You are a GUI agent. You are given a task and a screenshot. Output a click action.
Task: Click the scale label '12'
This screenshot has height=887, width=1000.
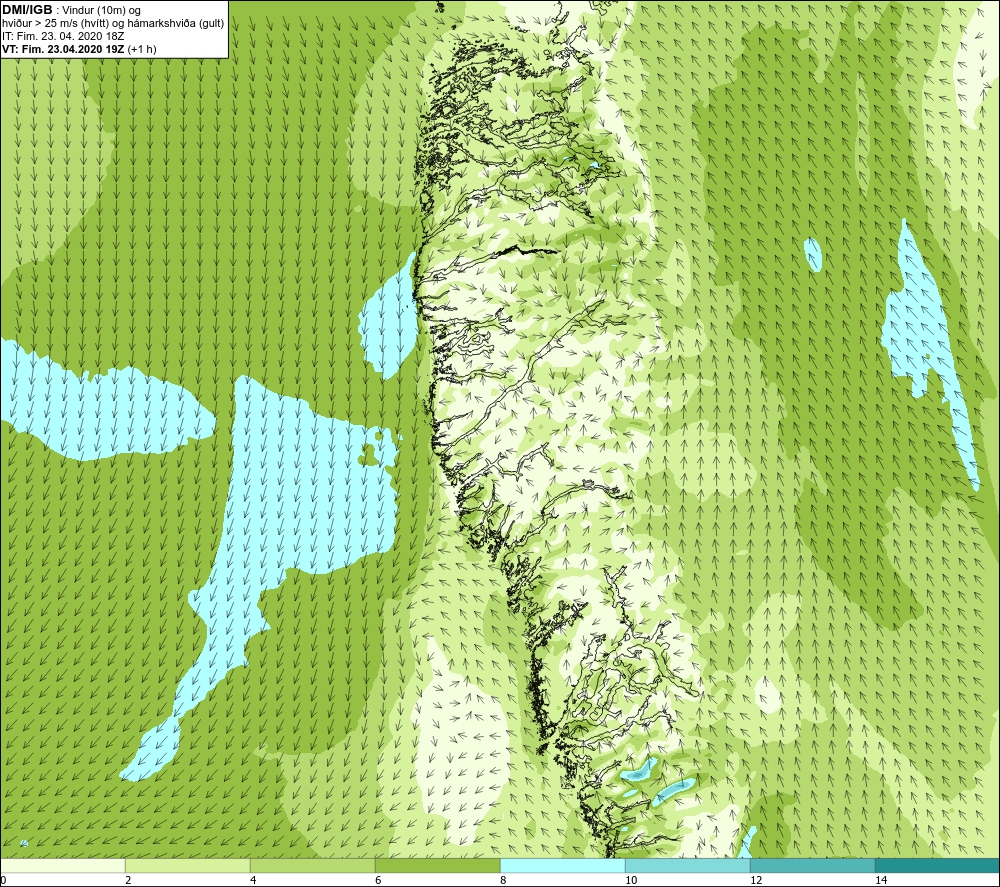pos(756,880)
